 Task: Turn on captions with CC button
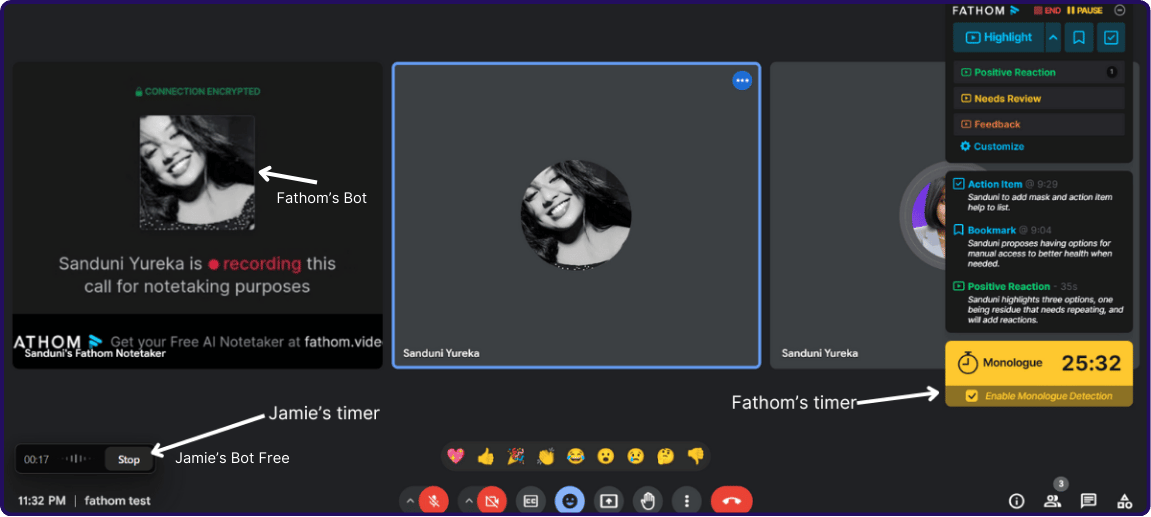point(531,501)
